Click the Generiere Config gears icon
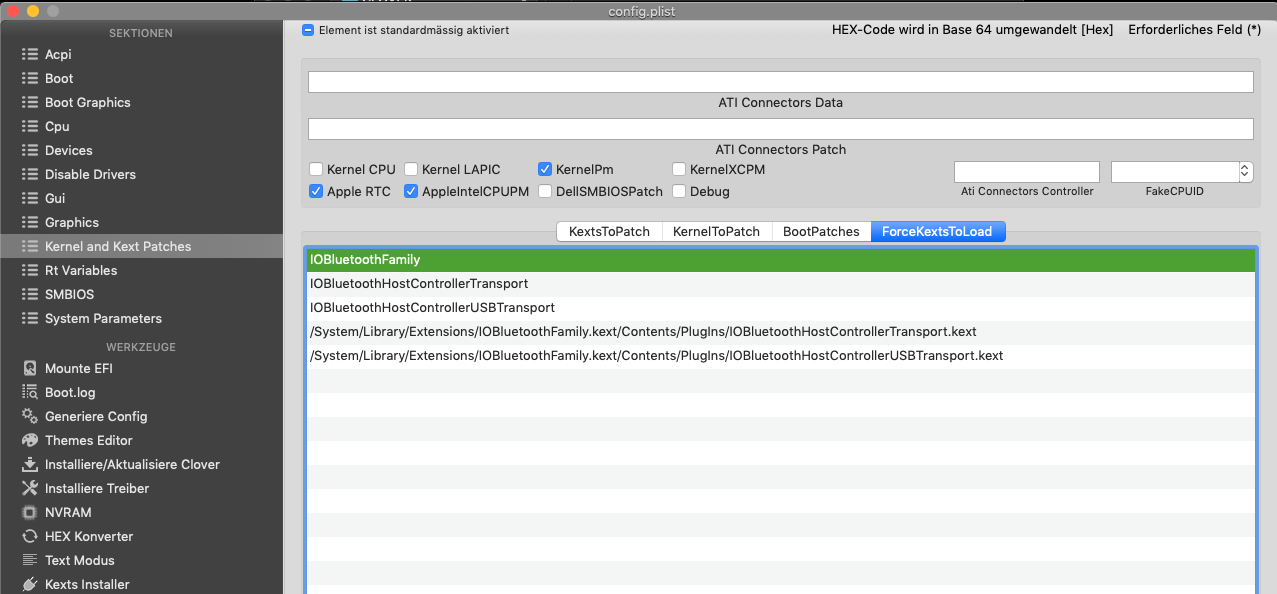 point(30,416)
